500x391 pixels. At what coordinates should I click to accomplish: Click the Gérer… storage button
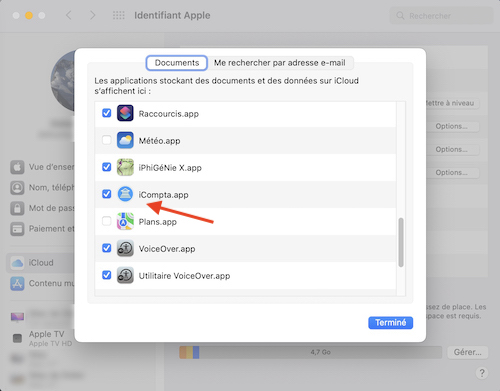[467, 352]
